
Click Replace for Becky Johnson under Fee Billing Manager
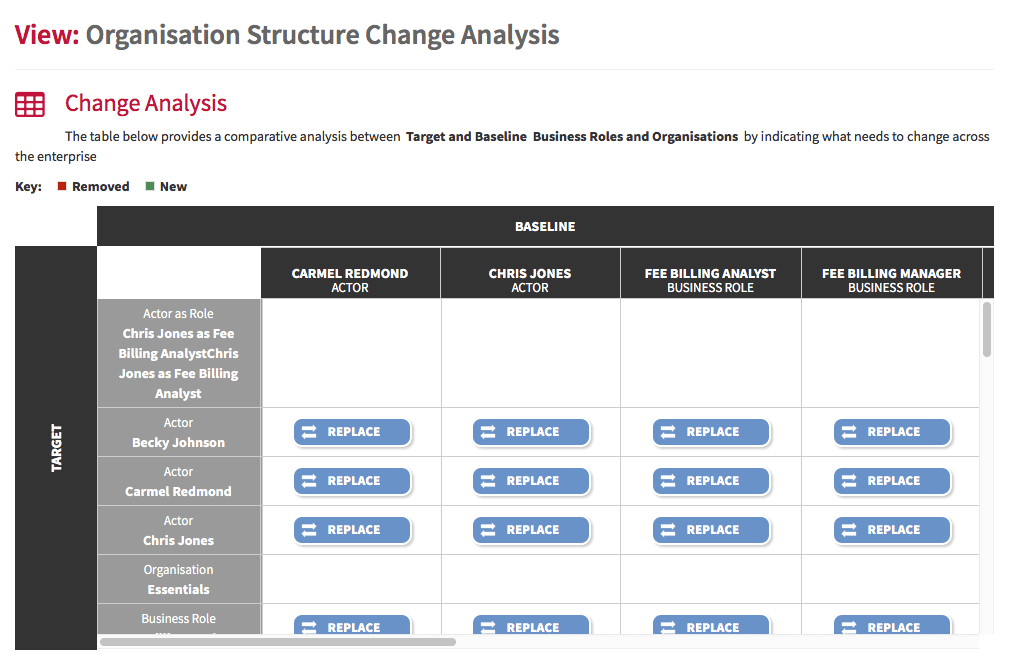coord(892,432)
